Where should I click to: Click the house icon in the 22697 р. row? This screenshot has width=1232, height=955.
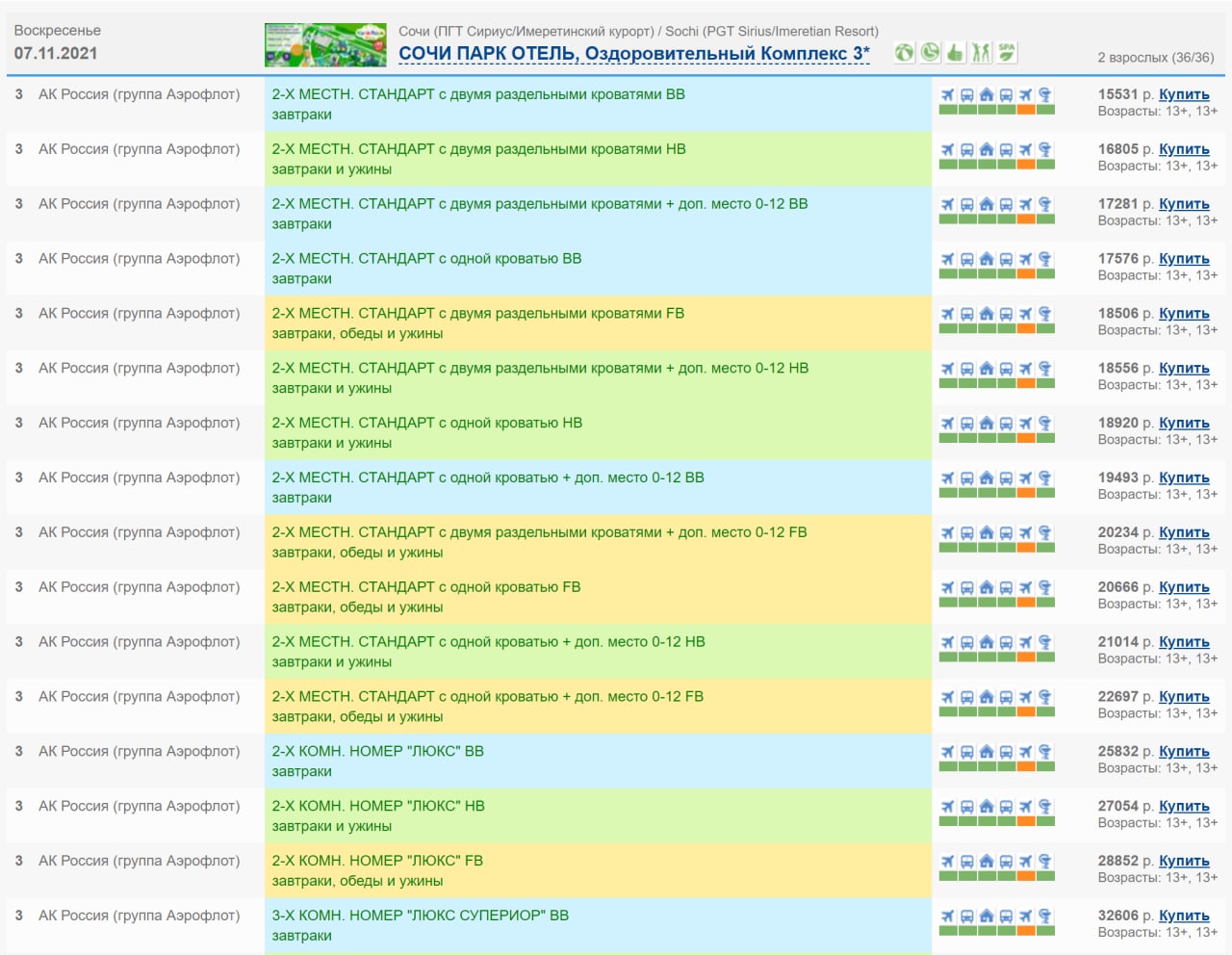pyautogui.click(x=987, y=699)
